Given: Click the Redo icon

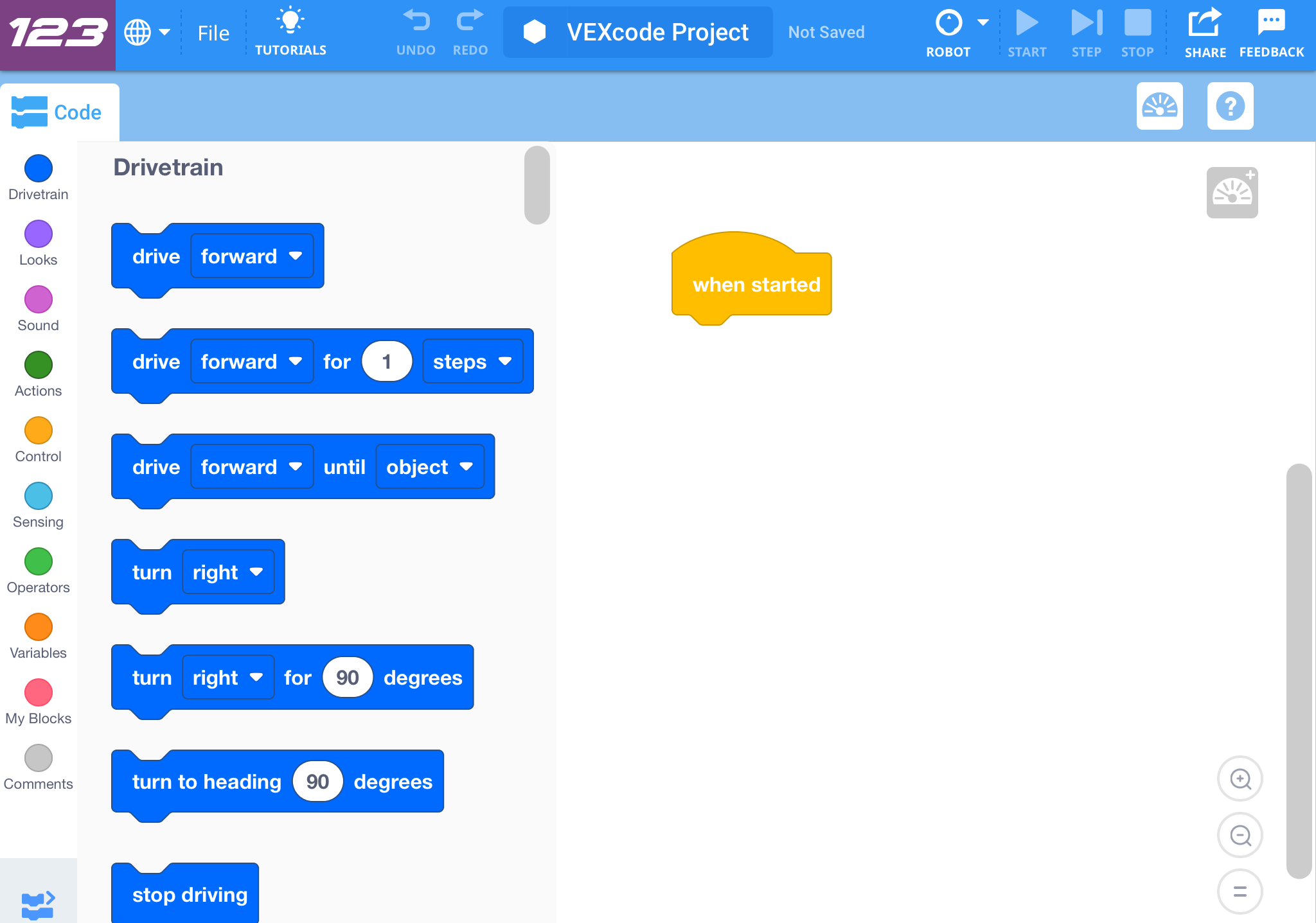Looking at the screenshot, I should click(x=470, y=21).
